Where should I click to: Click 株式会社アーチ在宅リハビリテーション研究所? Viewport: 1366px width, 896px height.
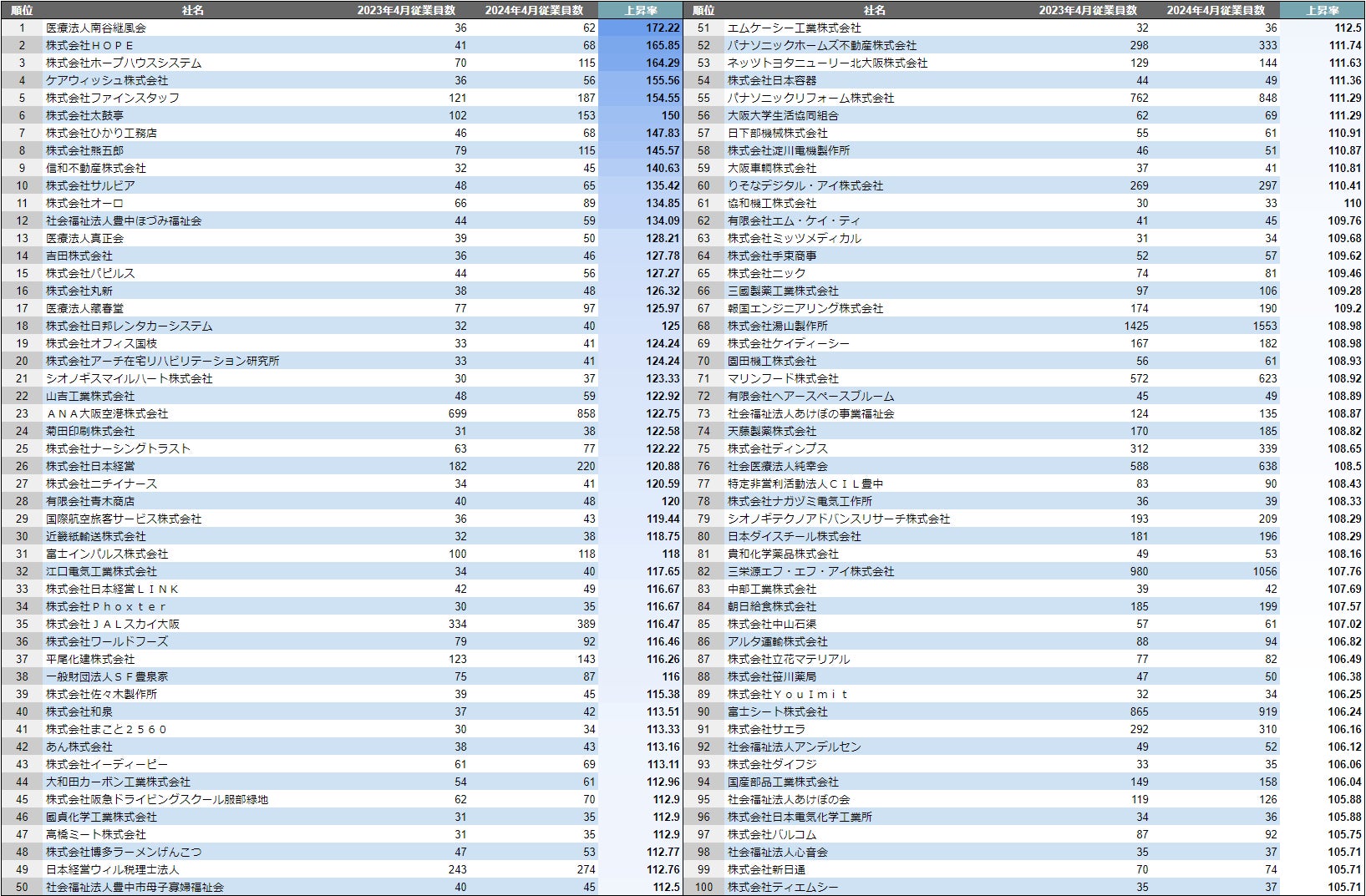pos(163,361)
